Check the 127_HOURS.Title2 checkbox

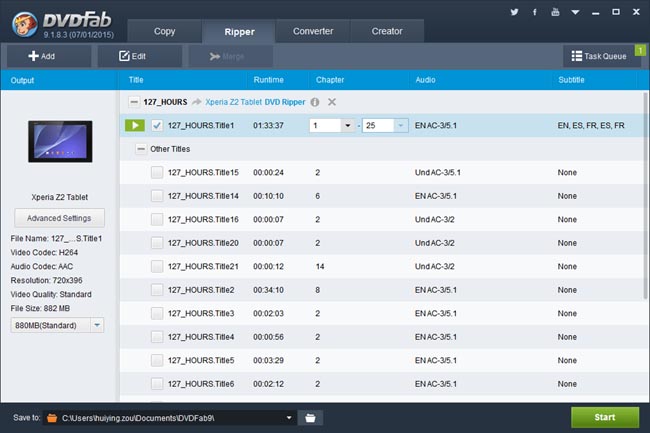click(157, 290)
